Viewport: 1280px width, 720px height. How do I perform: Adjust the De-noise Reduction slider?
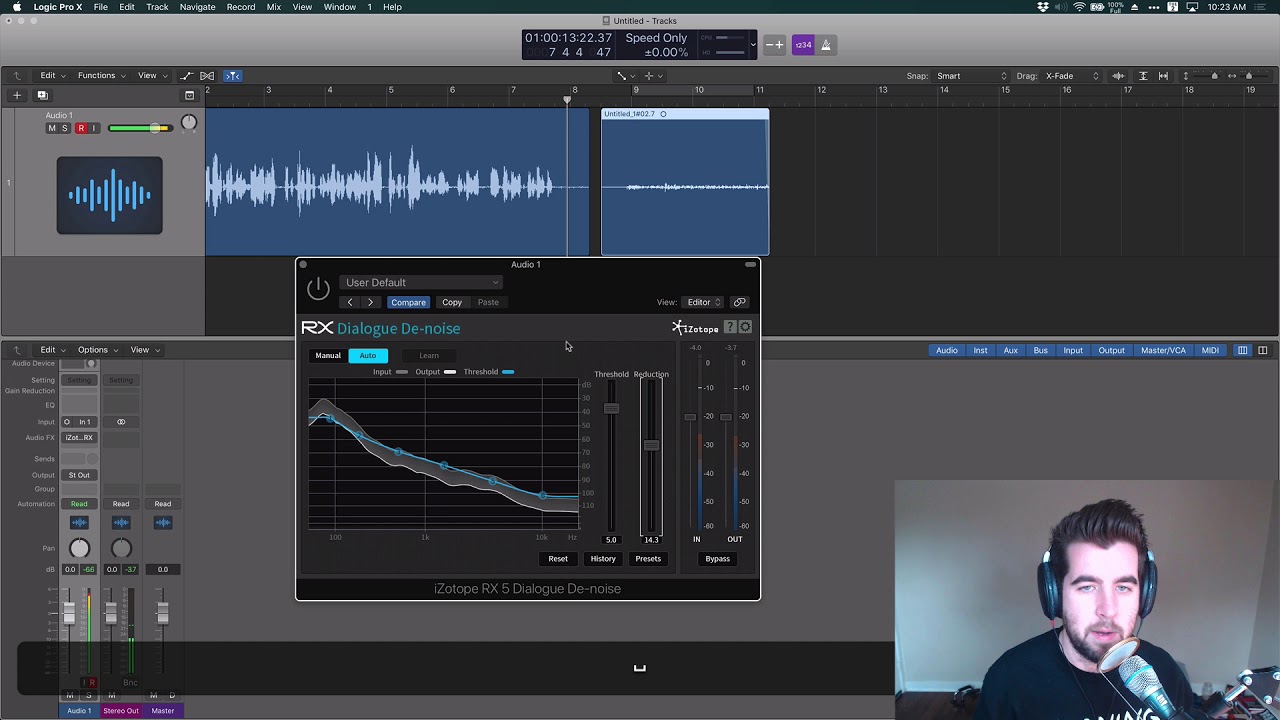pyautogui.click(x=651, y=446)
